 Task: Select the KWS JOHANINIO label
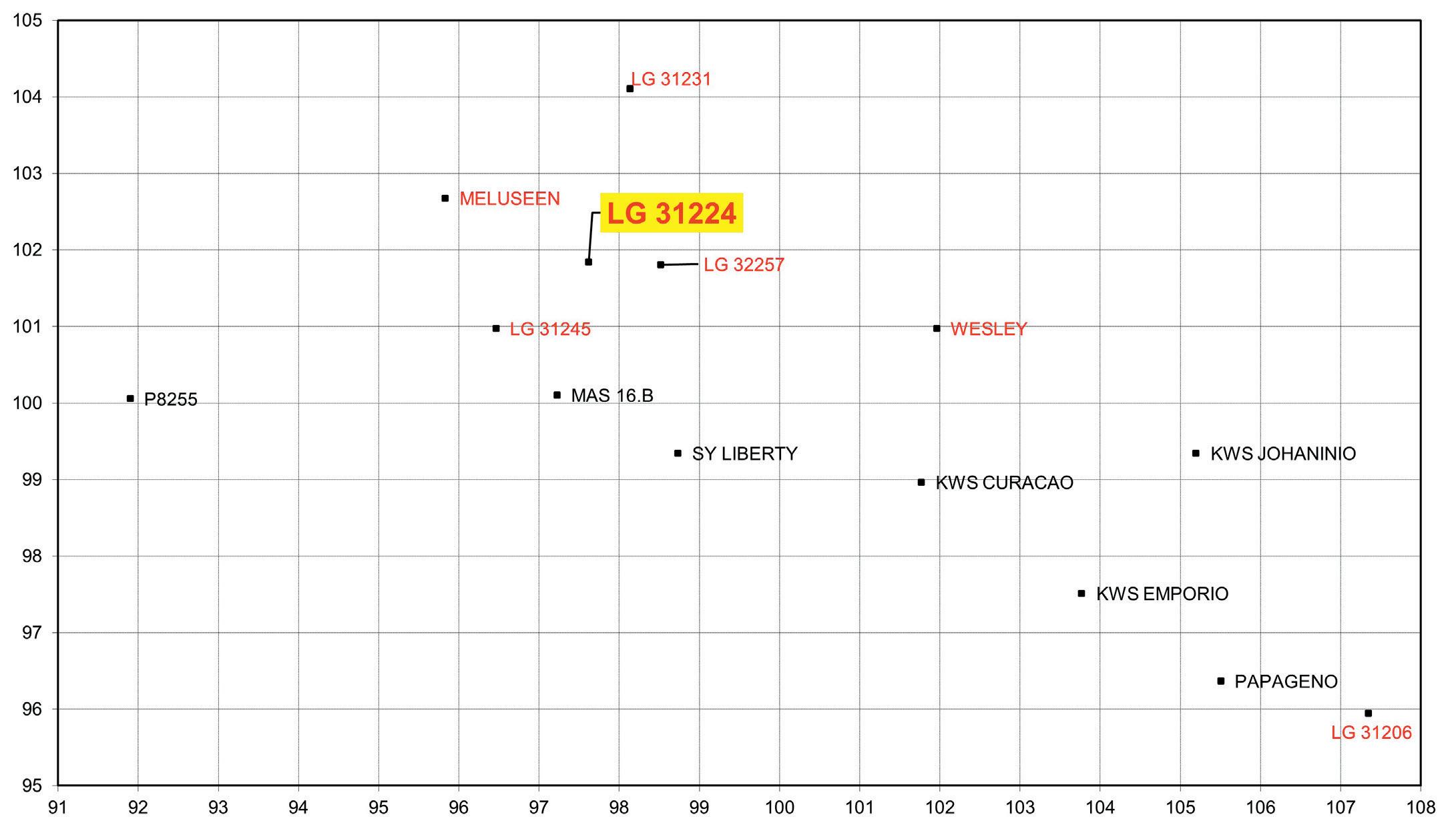coord(1282,454)
